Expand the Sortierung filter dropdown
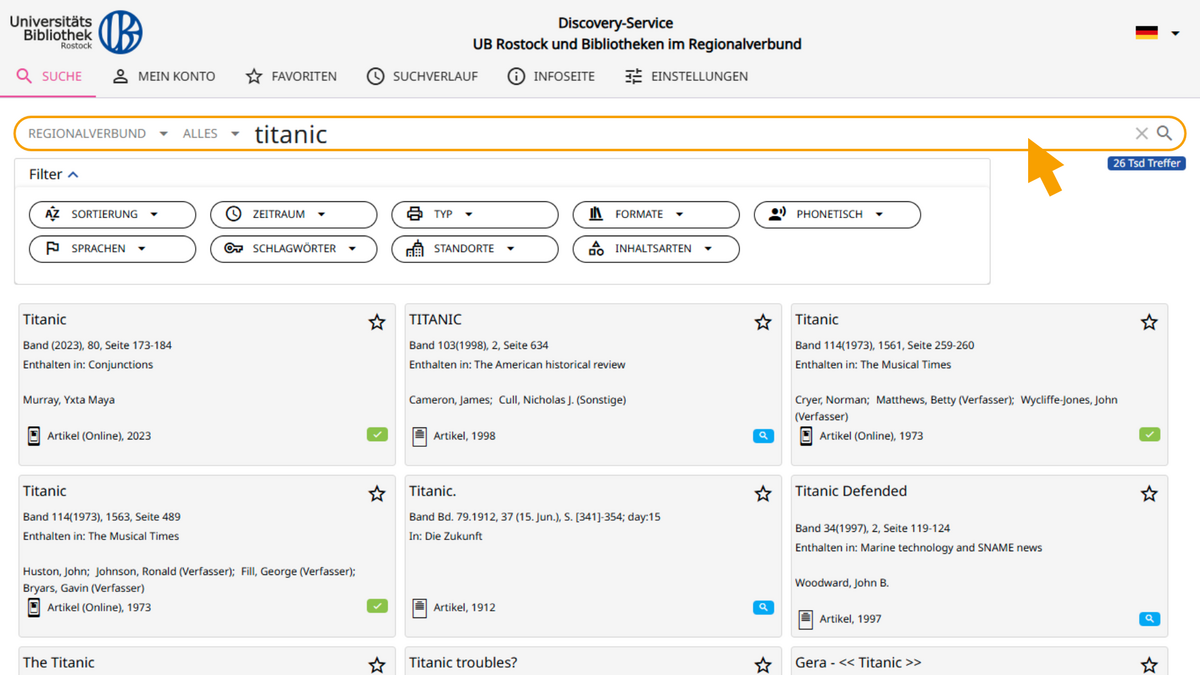Viewport: 1200px width, 675px height. pyautogui.click(x=113, y=214)
